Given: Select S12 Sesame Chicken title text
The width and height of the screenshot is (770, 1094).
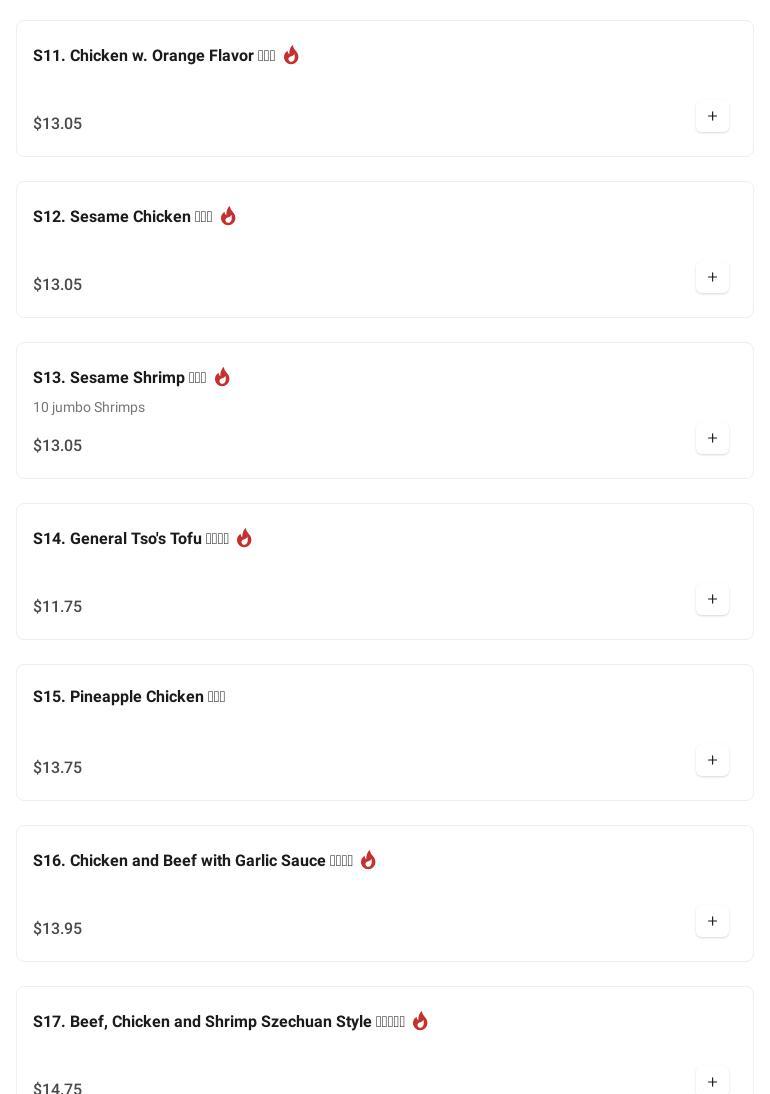Looking at the screenshot, I should coord(122,217).
